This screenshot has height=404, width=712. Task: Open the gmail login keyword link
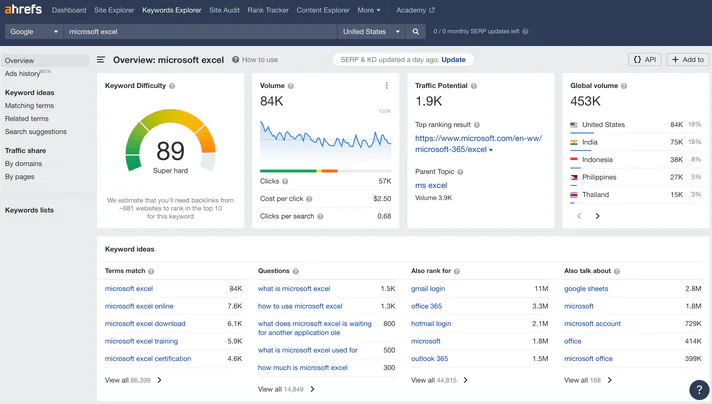click(x=428, y=289)
